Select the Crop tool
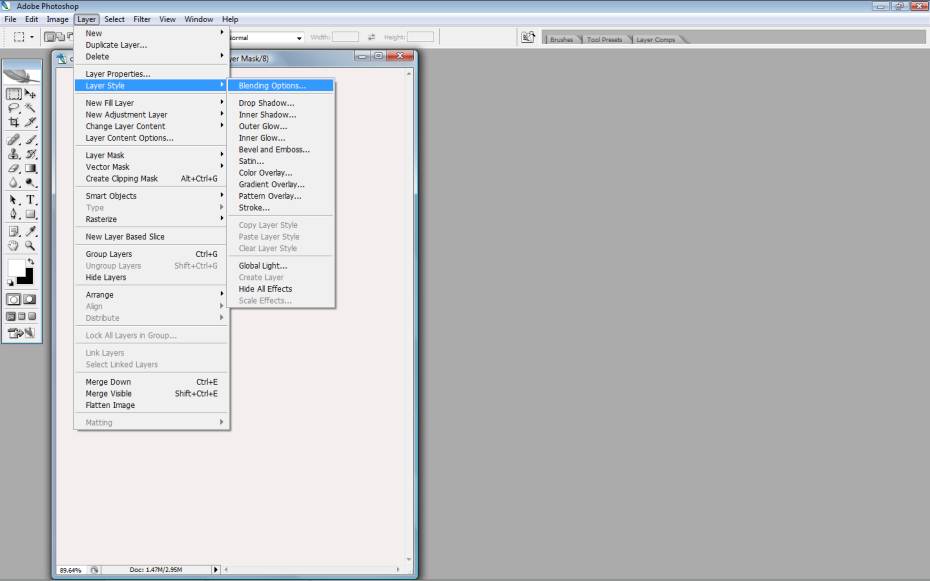This screenshot has height=581, width=930. click(x=14, y=123)
